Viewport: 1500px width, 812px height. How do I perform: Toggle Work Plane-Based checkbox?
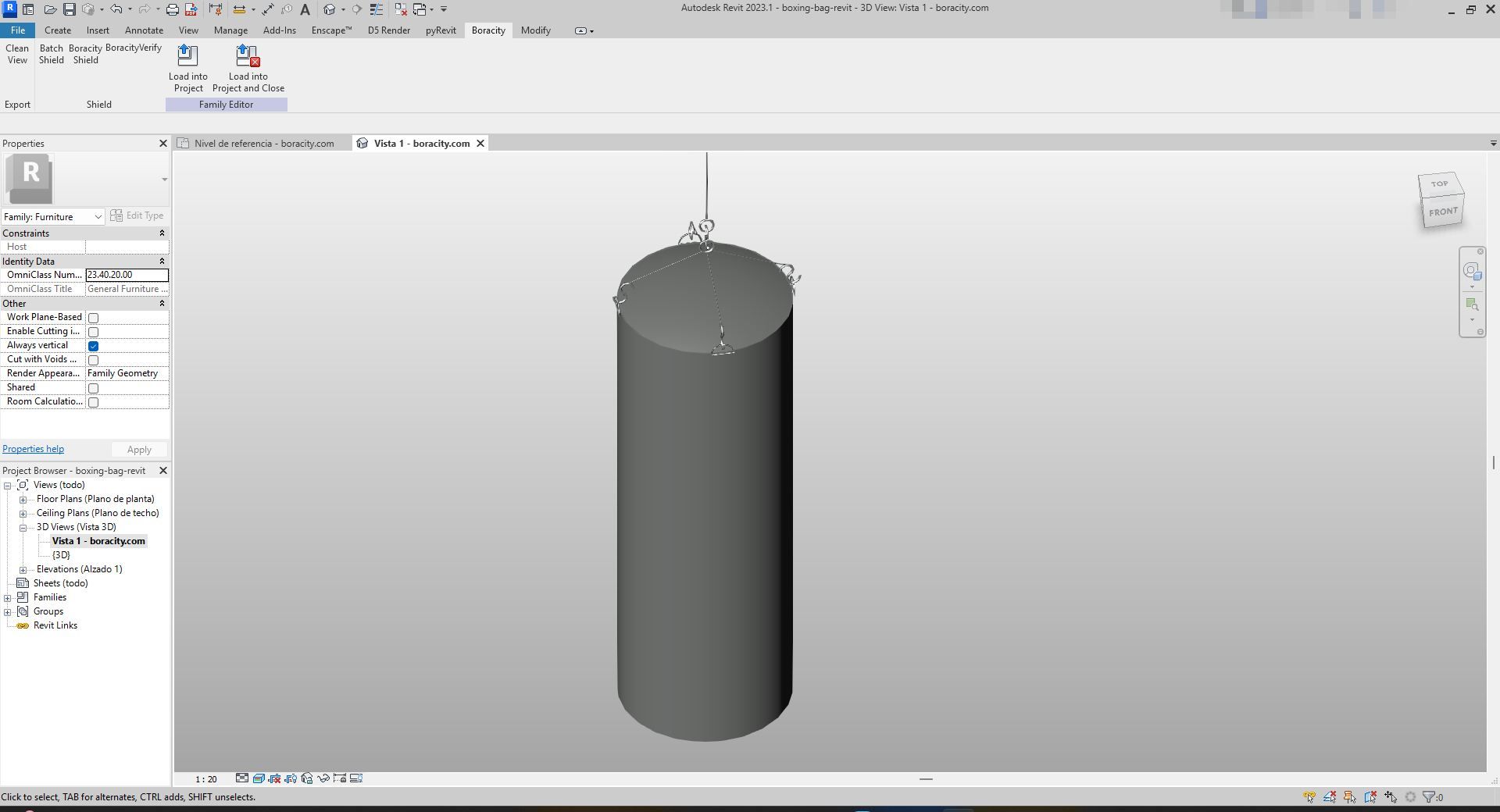[x=93, y=318]
